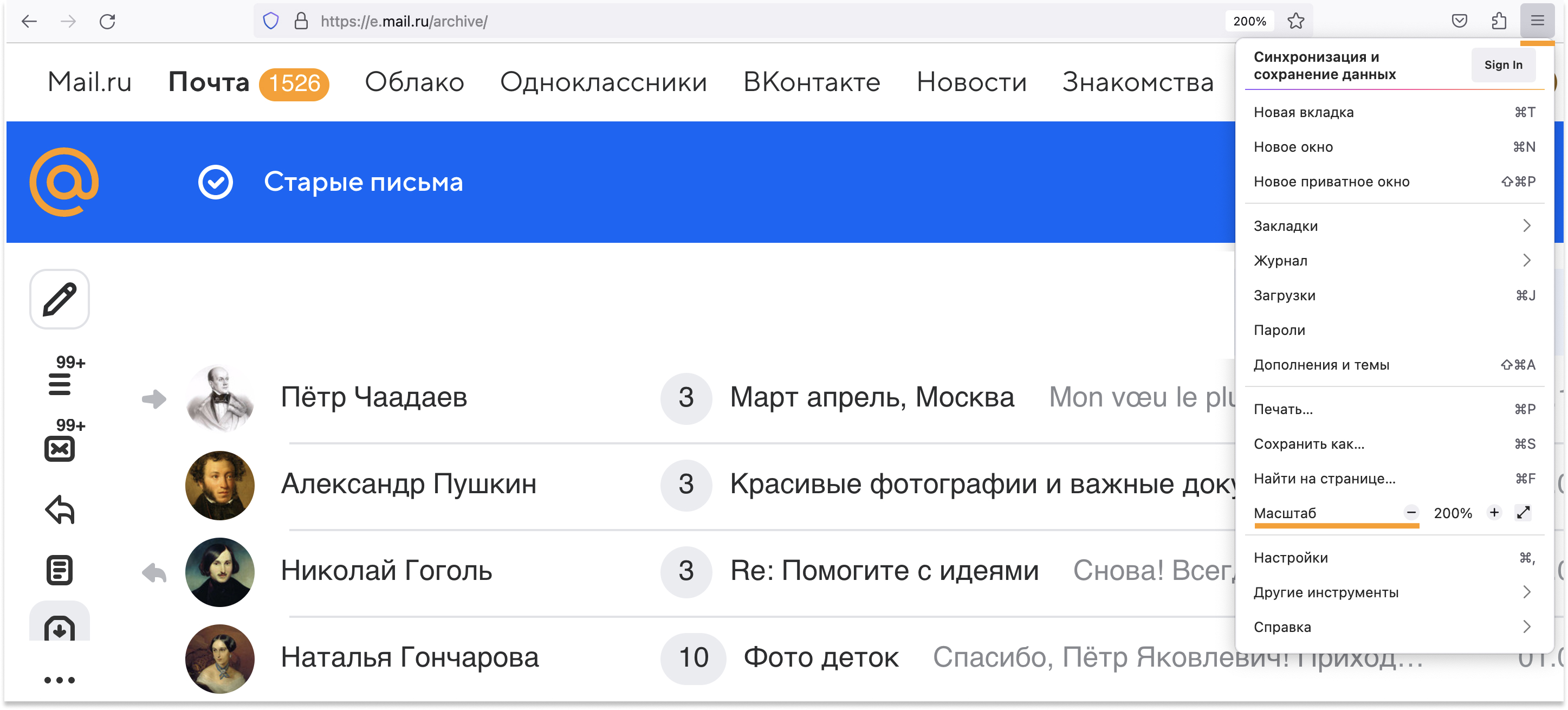Screen dimensions: 1568x710
Task: Reload the page with the refresh icon
Action: tap(107, 21)
